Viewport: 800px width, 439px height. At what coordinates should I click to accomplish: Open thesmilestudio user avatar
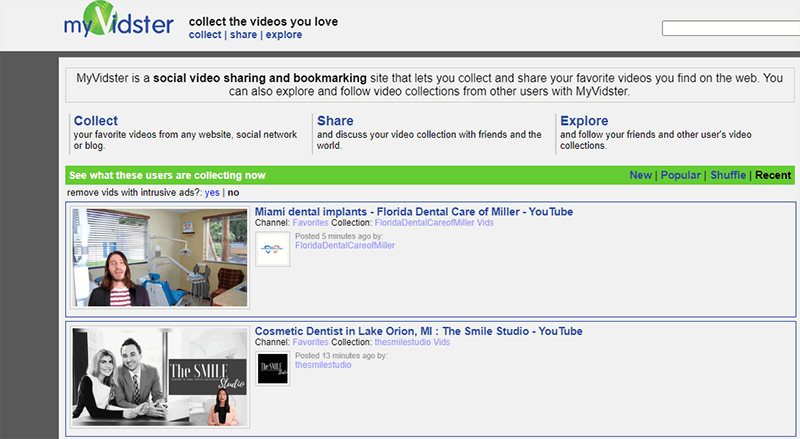pyautogui.click(x=272, y=369)
